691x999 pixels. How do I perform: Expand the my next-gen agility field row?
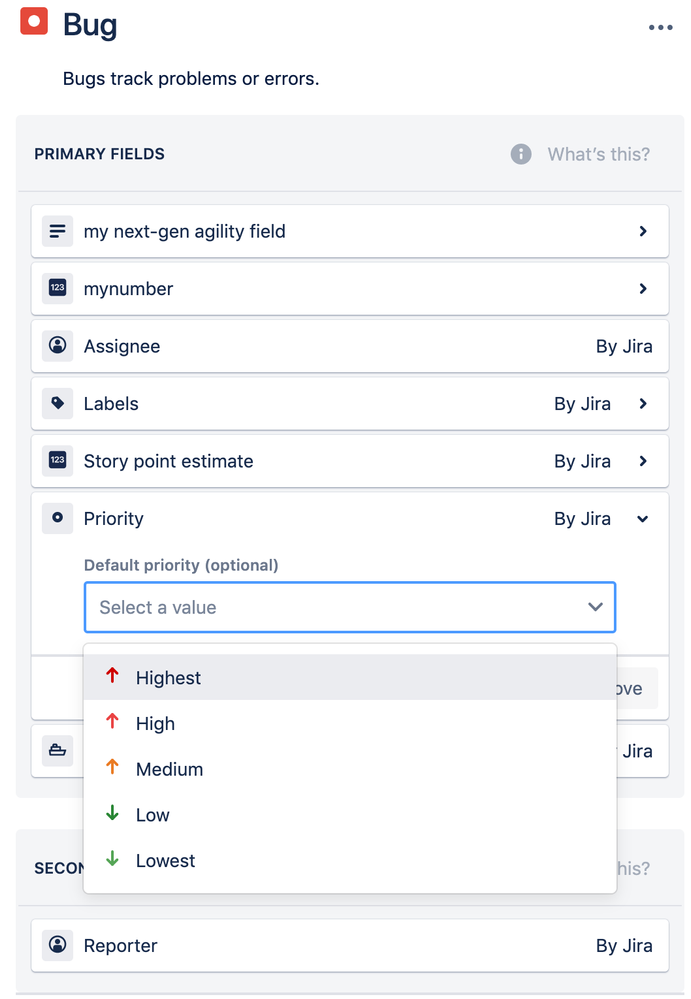pos(643,231)
